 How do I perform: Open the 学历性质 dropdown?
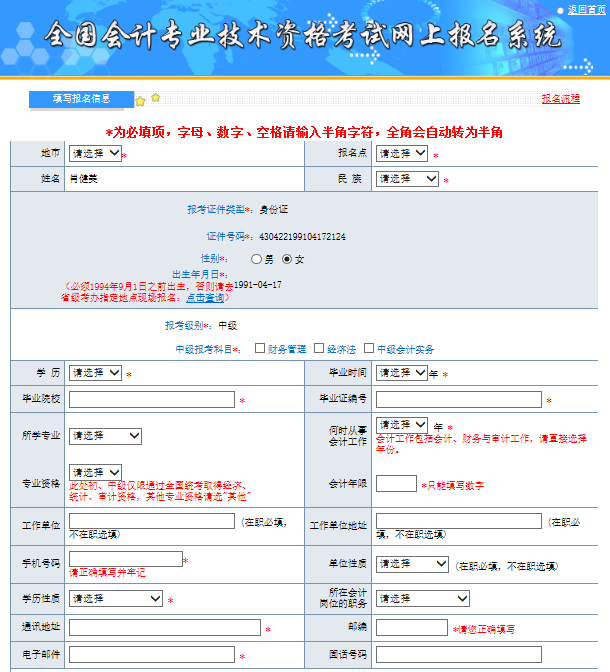point(116,598)
